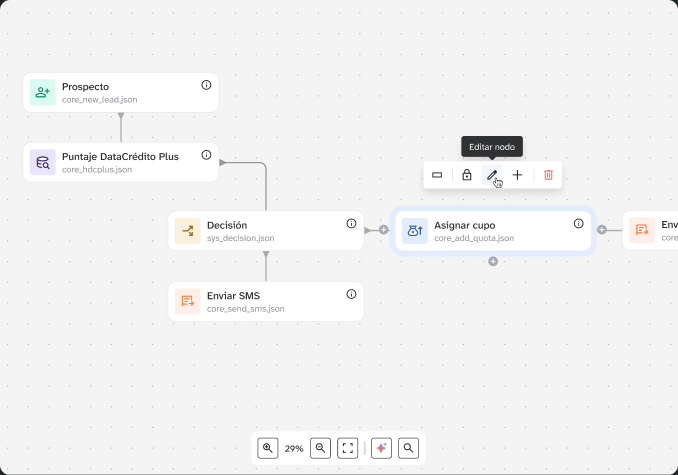Screen dimensions: 678x475
Task: Zoom in with the magnifier plus button
Action: point(268,448)
